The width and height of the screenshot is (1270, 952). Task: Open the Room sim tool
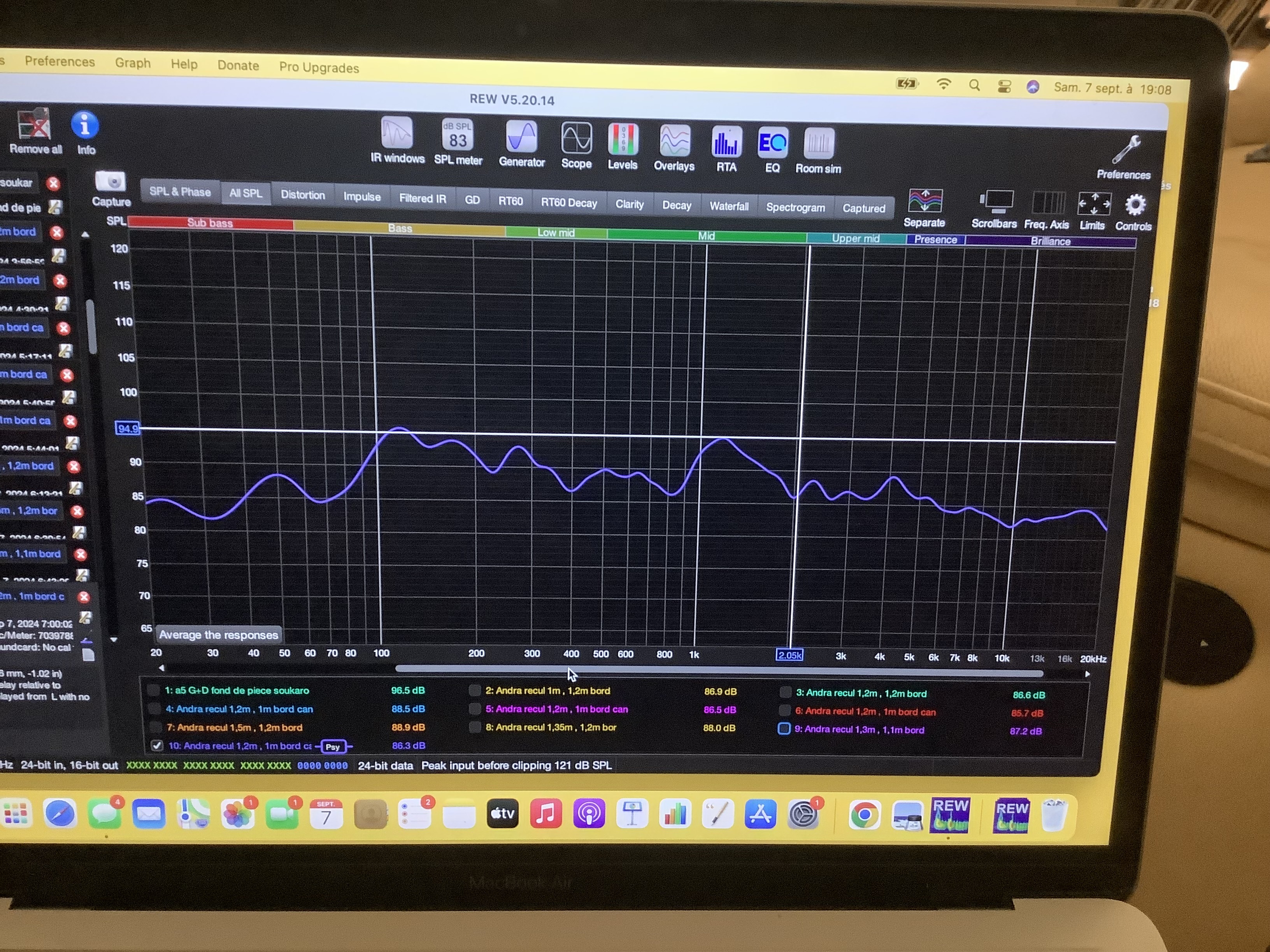tap(818, 145)
